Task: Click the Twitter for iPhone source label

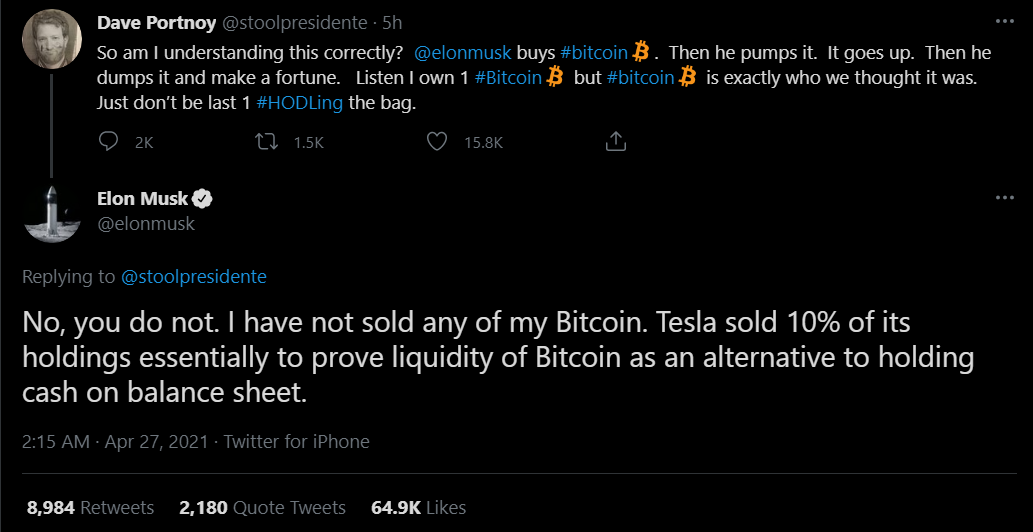Action: tap(296, 441)
